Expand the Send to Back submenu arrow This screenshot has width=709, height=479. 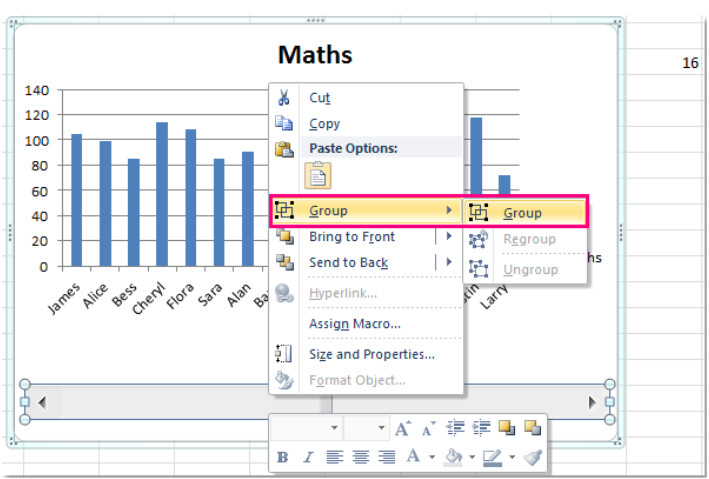(449, 262)
